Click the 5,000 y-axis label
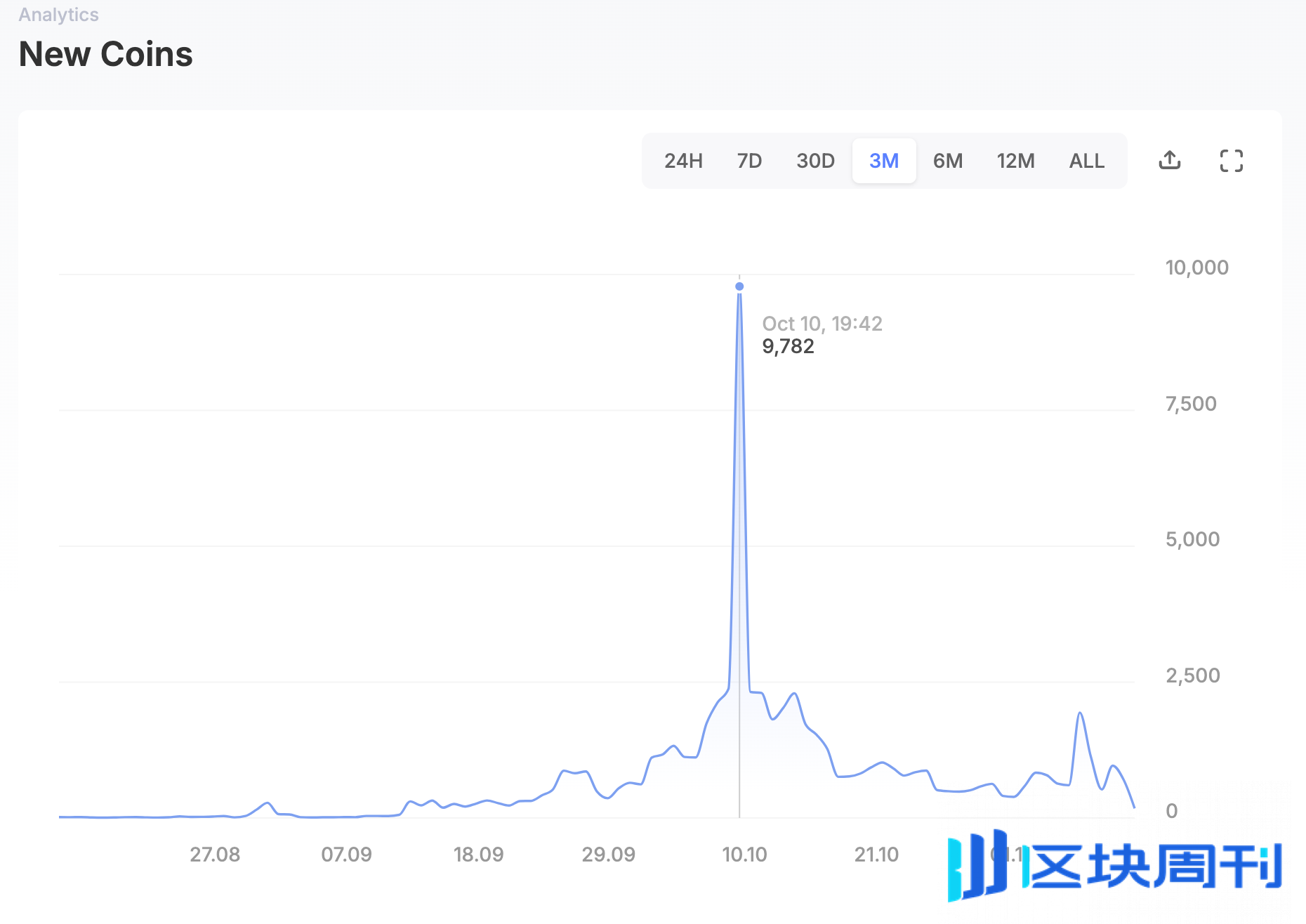This screenshot has height=924, width=1306. (x=1192, y=539)
